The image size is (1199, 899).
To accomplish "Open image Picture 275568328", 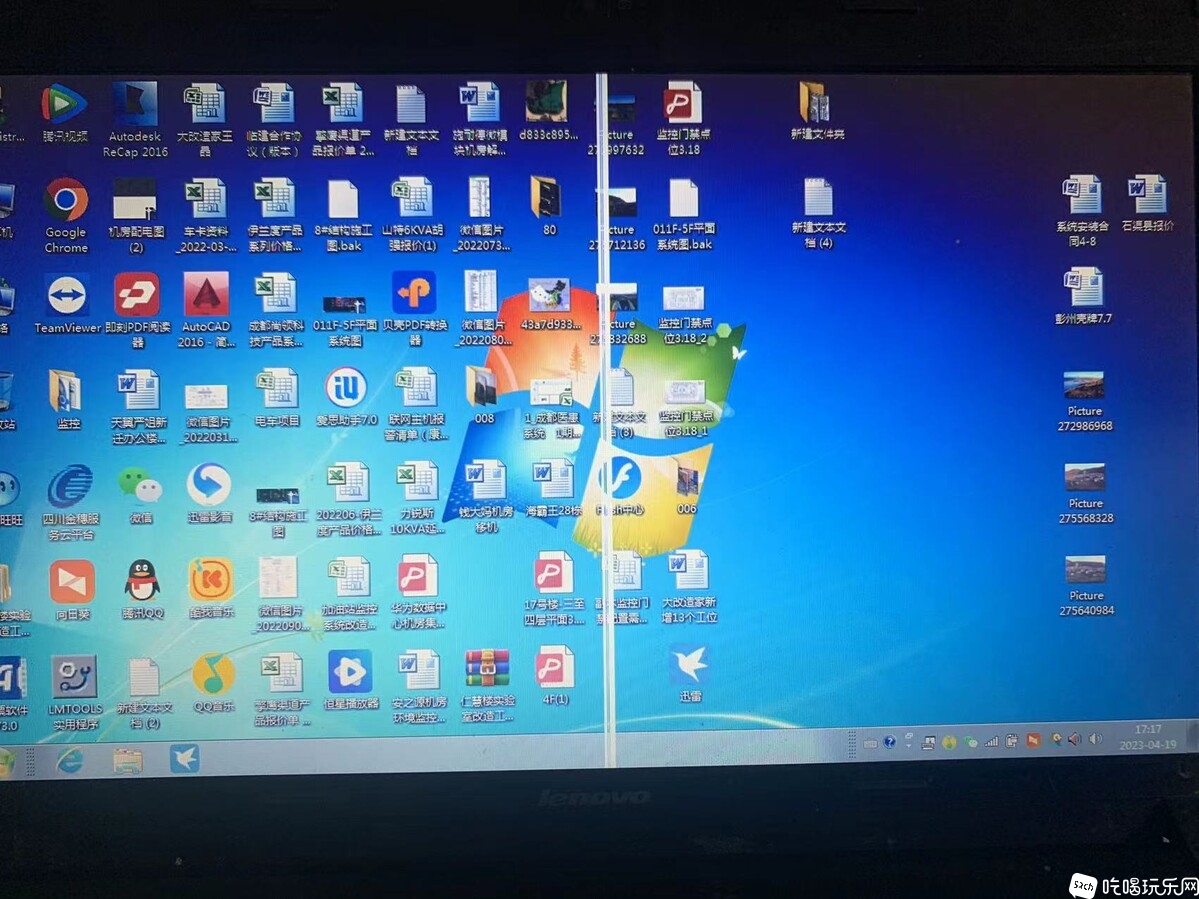I will pos(1086,493).
